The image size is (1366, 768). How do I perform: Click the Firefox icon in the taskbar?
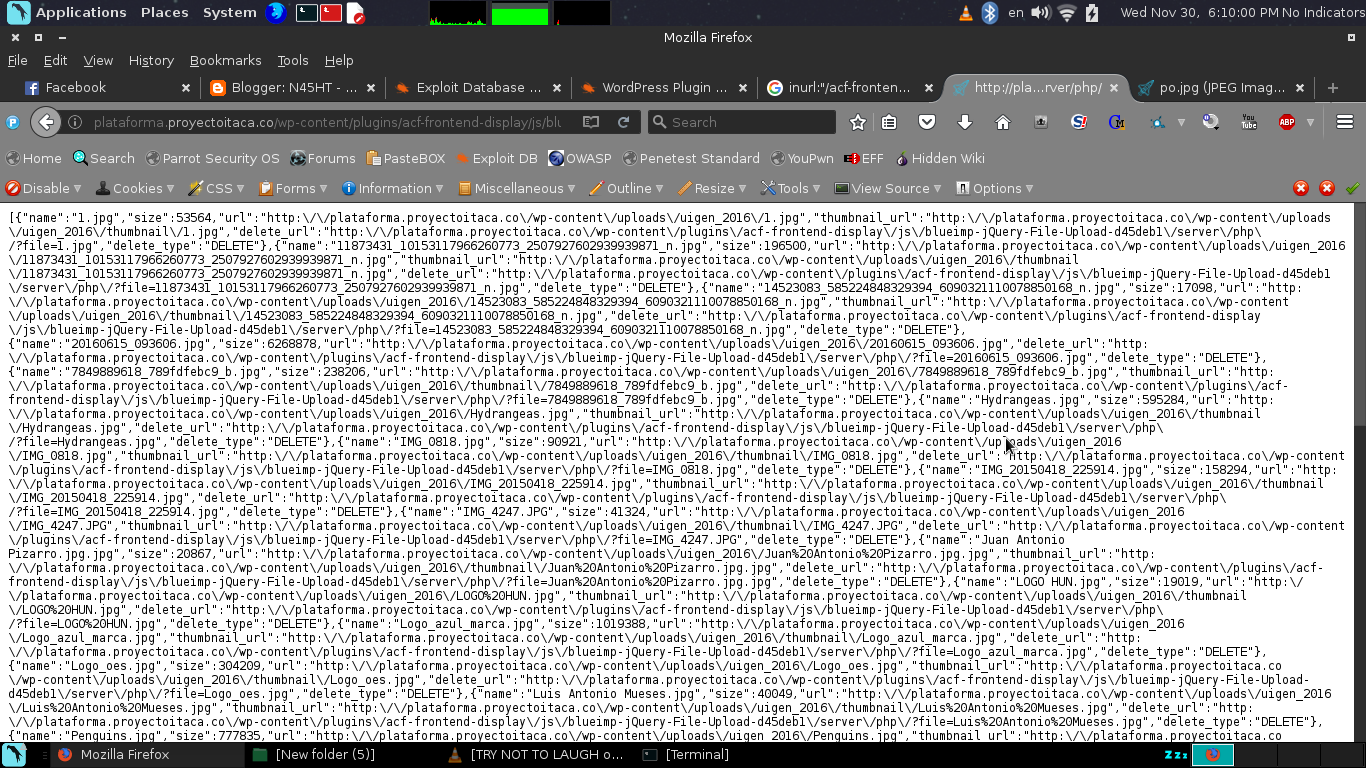point(66,755)
